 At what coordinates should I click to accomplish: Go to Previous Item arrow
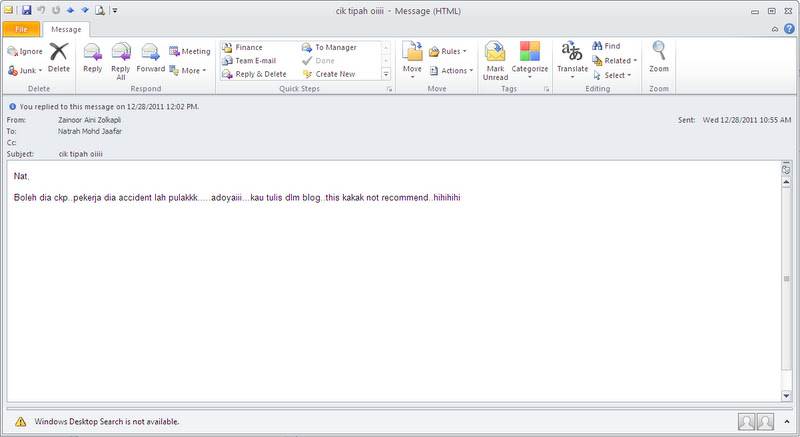coord(70,10)
